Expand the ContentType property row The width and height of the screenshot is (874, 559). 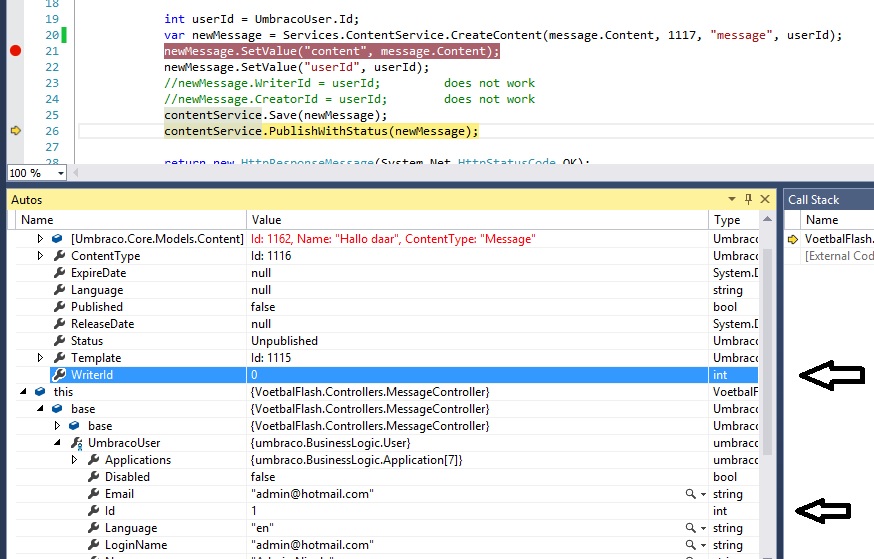tap(40, 256)
